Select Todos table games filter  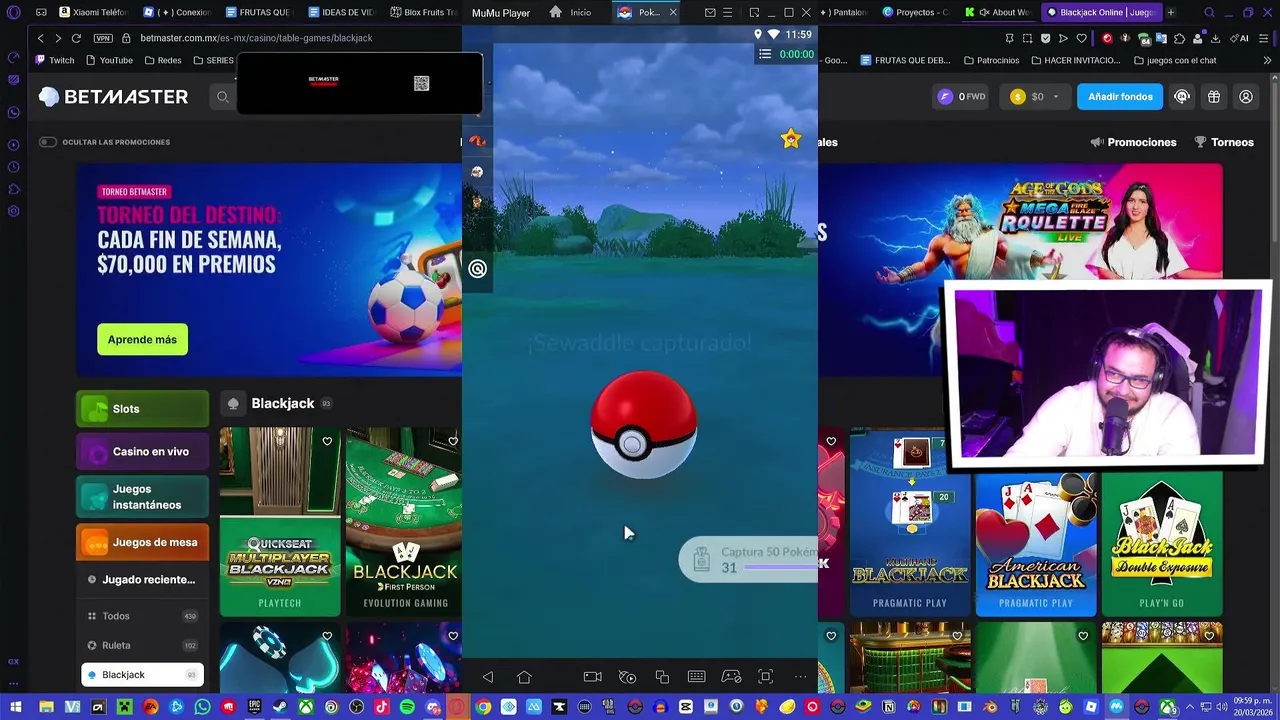point(142,616)
